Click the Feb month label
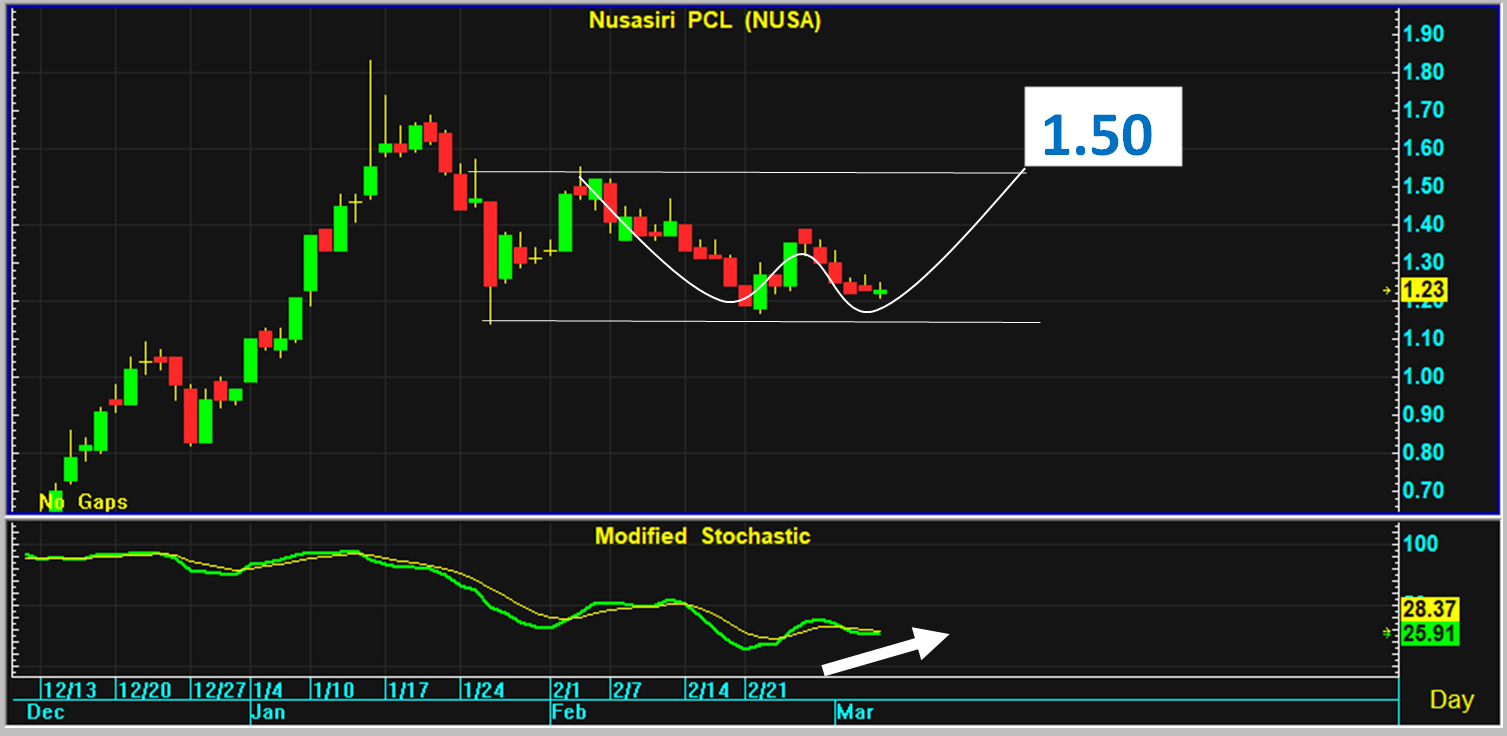Image resolution: width=1507 pixels, height=736 pixels. click(x=569, y=712)
